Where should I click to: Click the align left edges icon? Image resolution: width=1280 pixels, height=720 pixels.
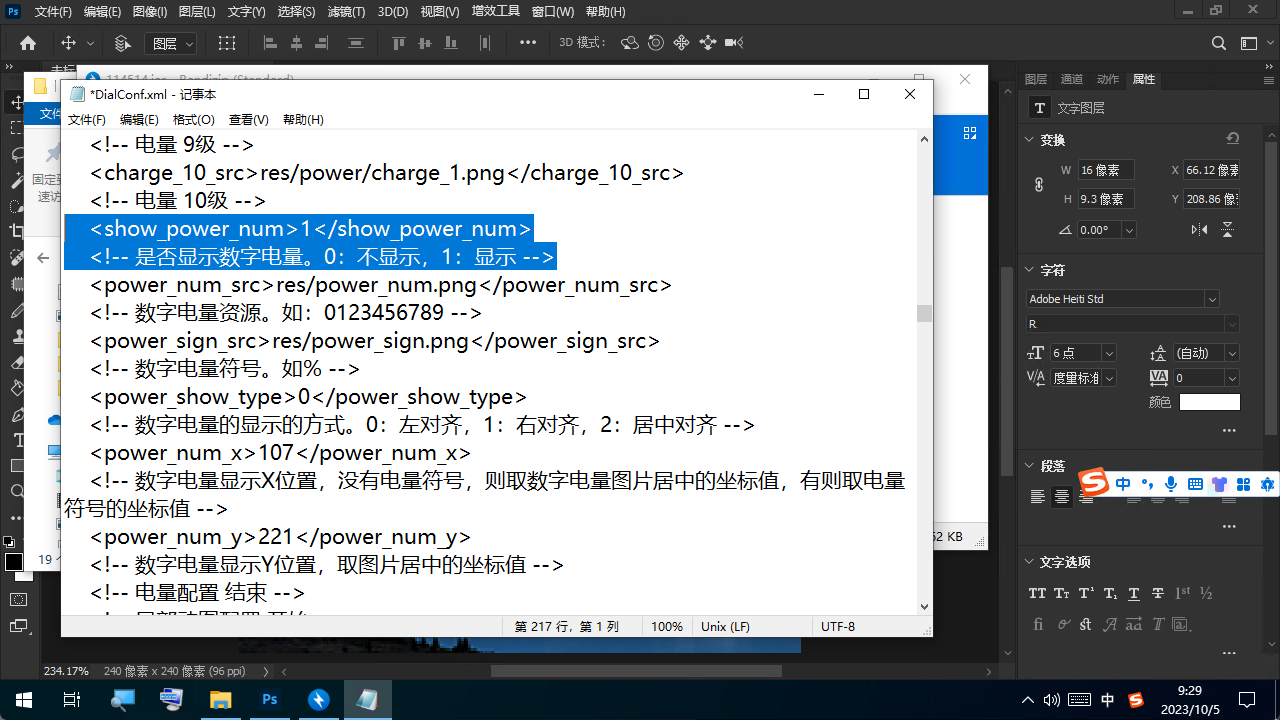[x=270, y=43]
